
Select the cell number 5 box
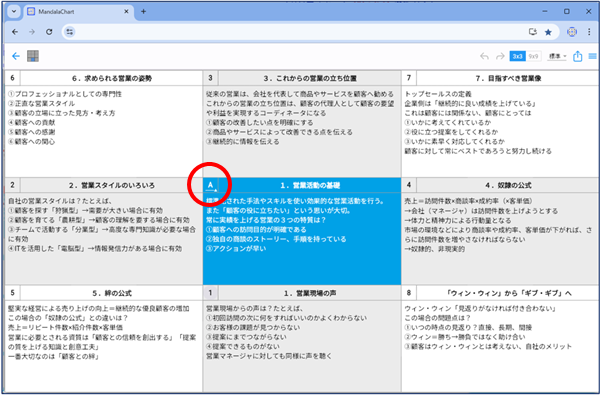click(x=13, y=293)
